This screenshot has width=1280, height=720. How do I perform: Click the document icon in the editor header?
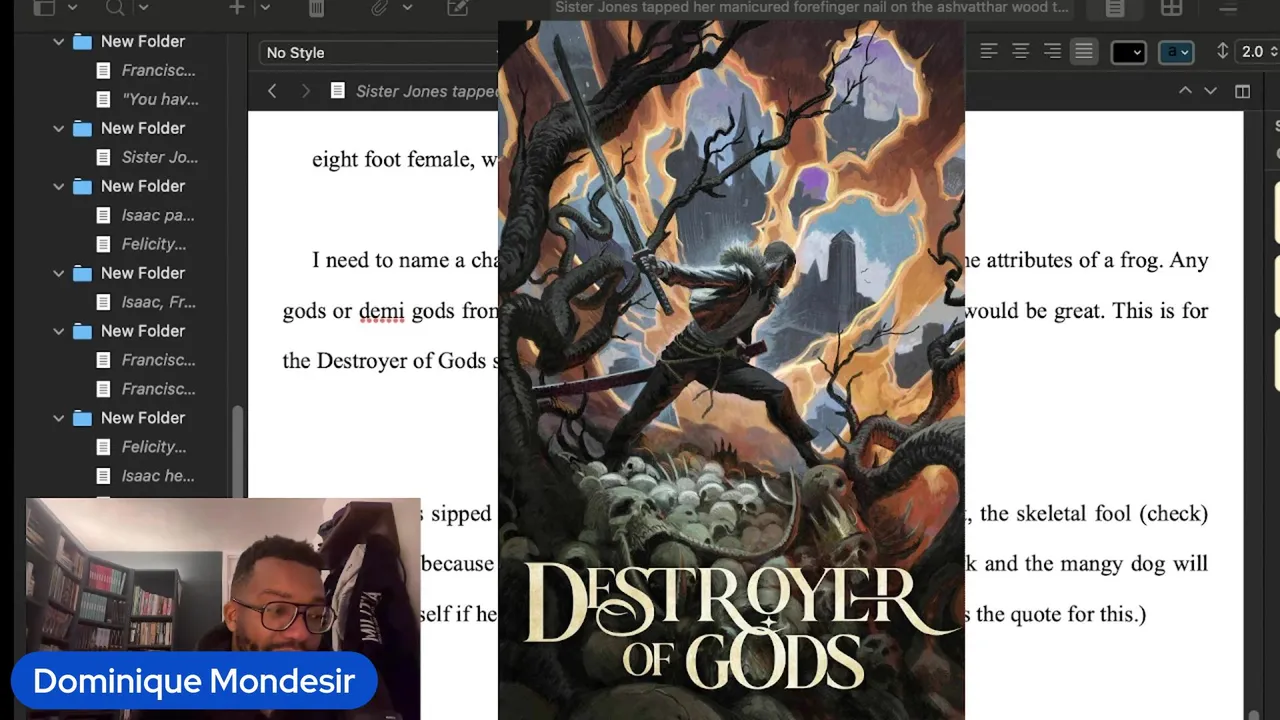click(x=338, y=91)
